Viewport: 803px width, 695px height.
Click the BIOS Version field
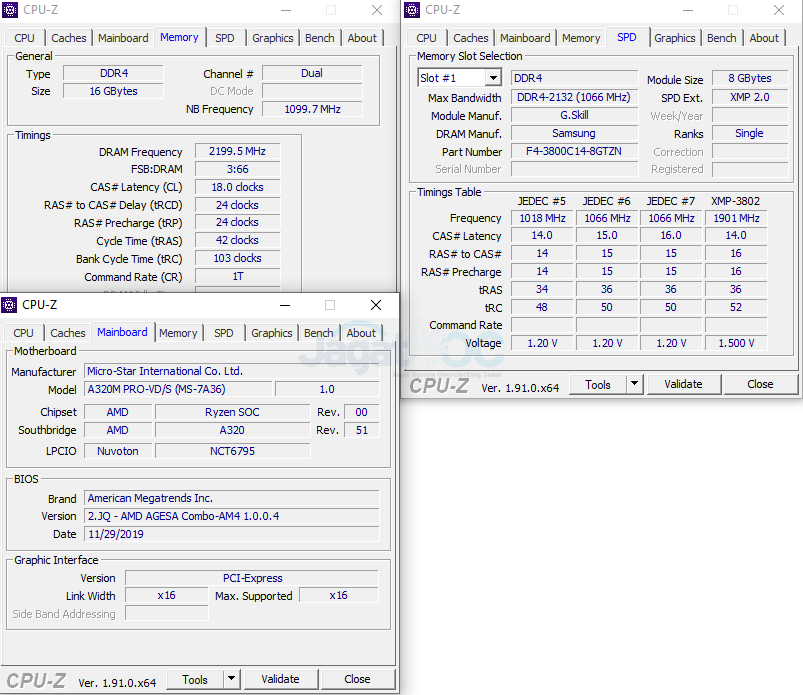click(231, 516)
